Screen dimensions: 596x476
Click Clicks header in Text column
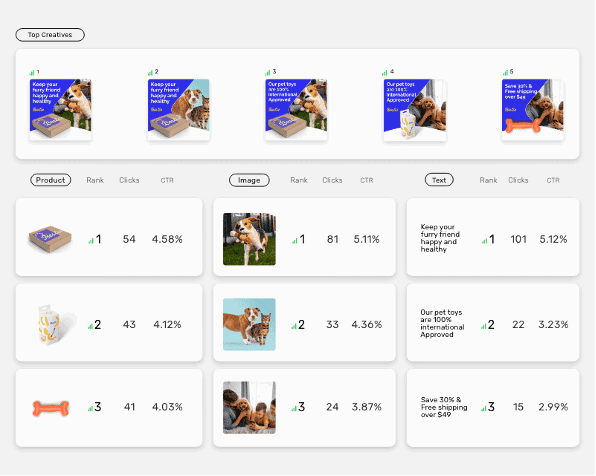(518, 180)
